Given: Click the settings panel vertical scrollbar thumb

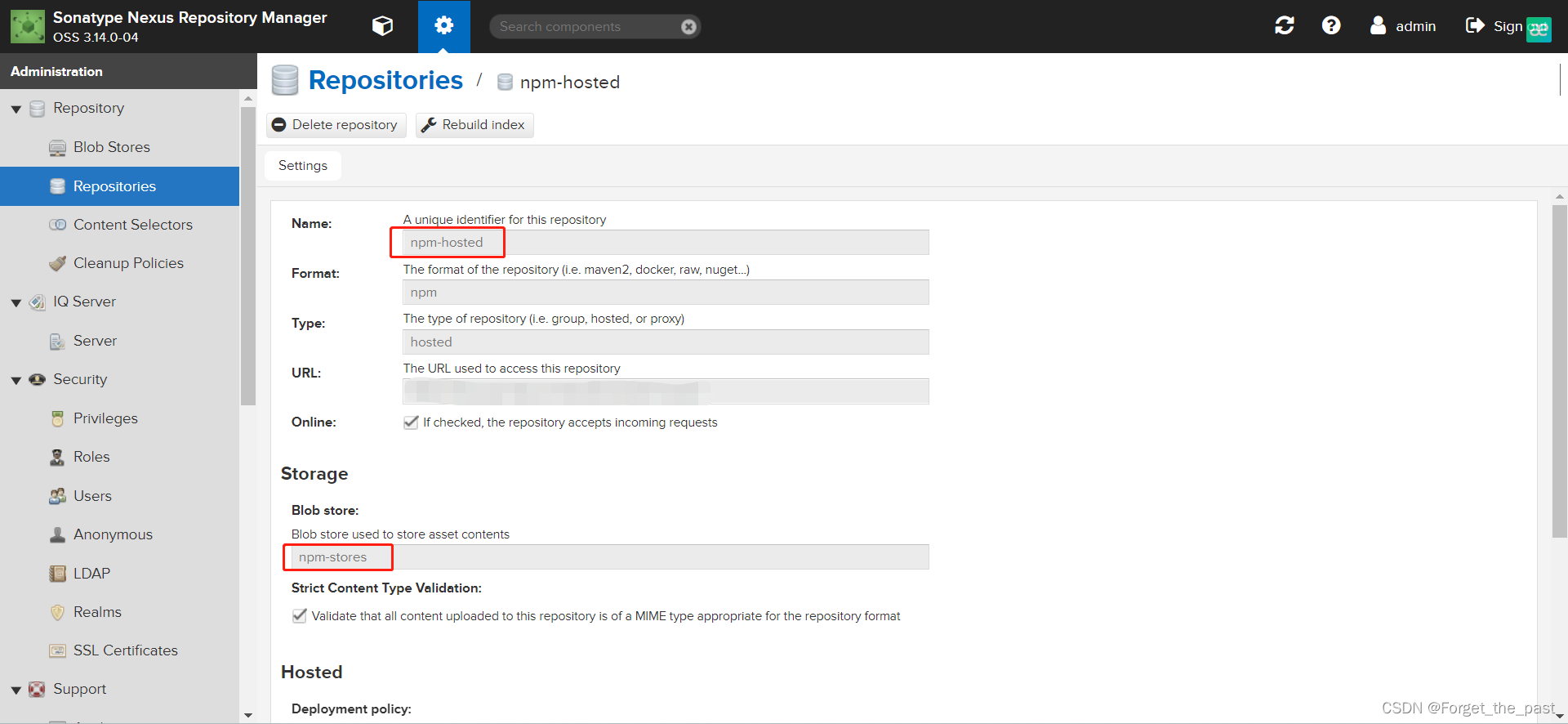Looking at the screenshot, I should click(x=1560, y=371).
